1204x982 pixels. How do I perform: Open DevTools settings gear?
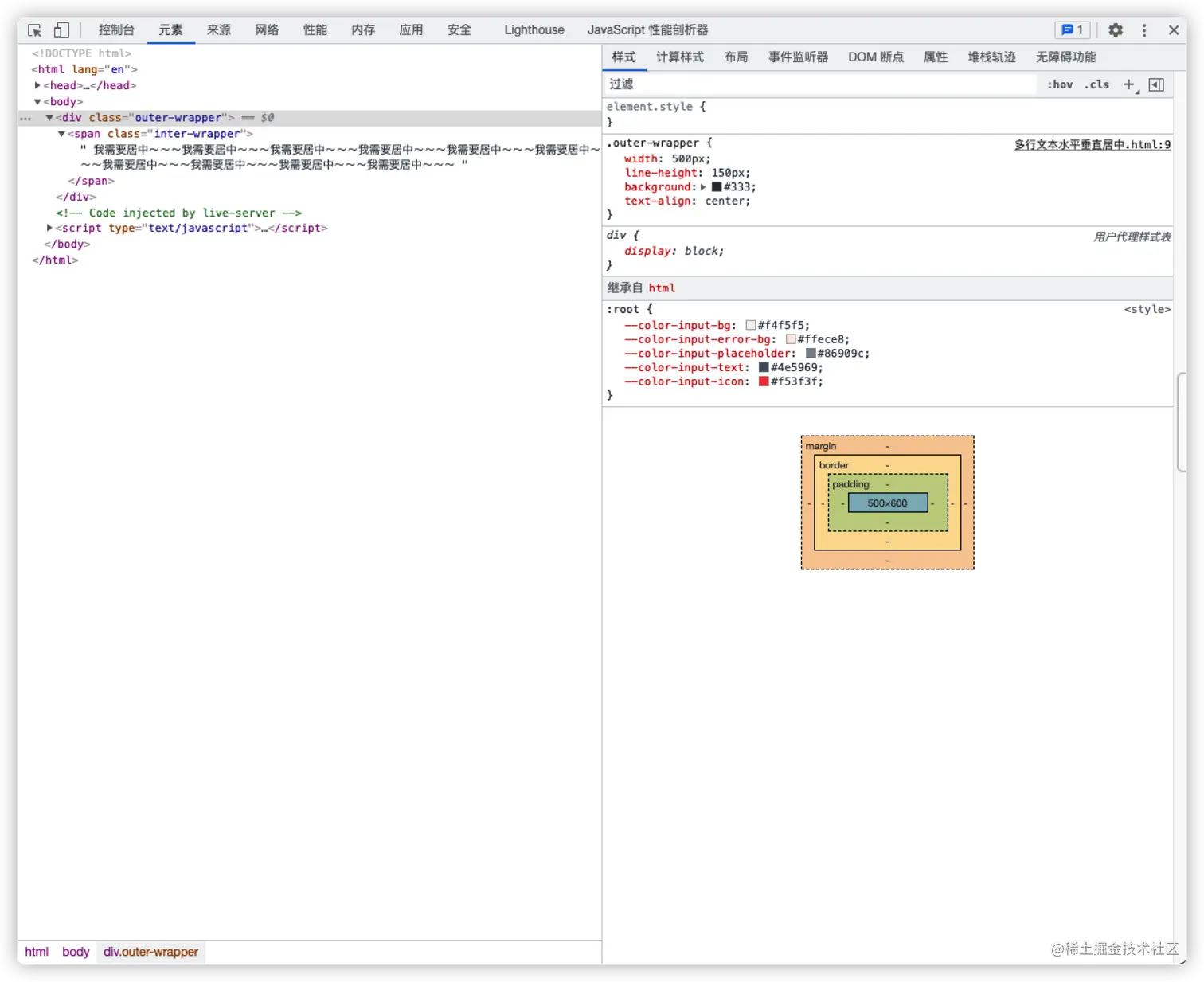pyautogui.click(x=1116, y=30)
